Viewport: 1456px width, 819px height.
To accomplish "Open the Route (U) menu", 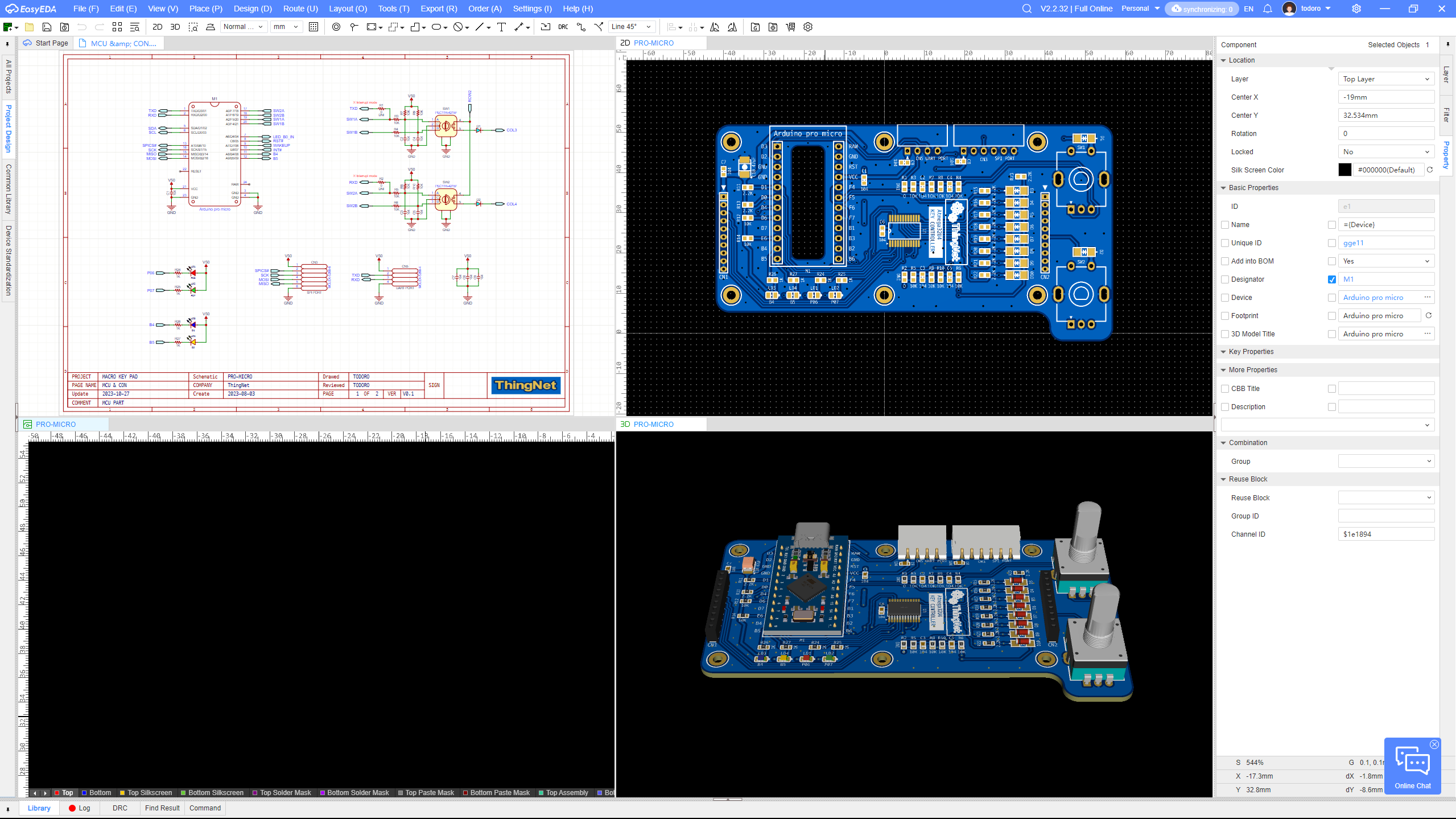I will click(x=300, y=9).
